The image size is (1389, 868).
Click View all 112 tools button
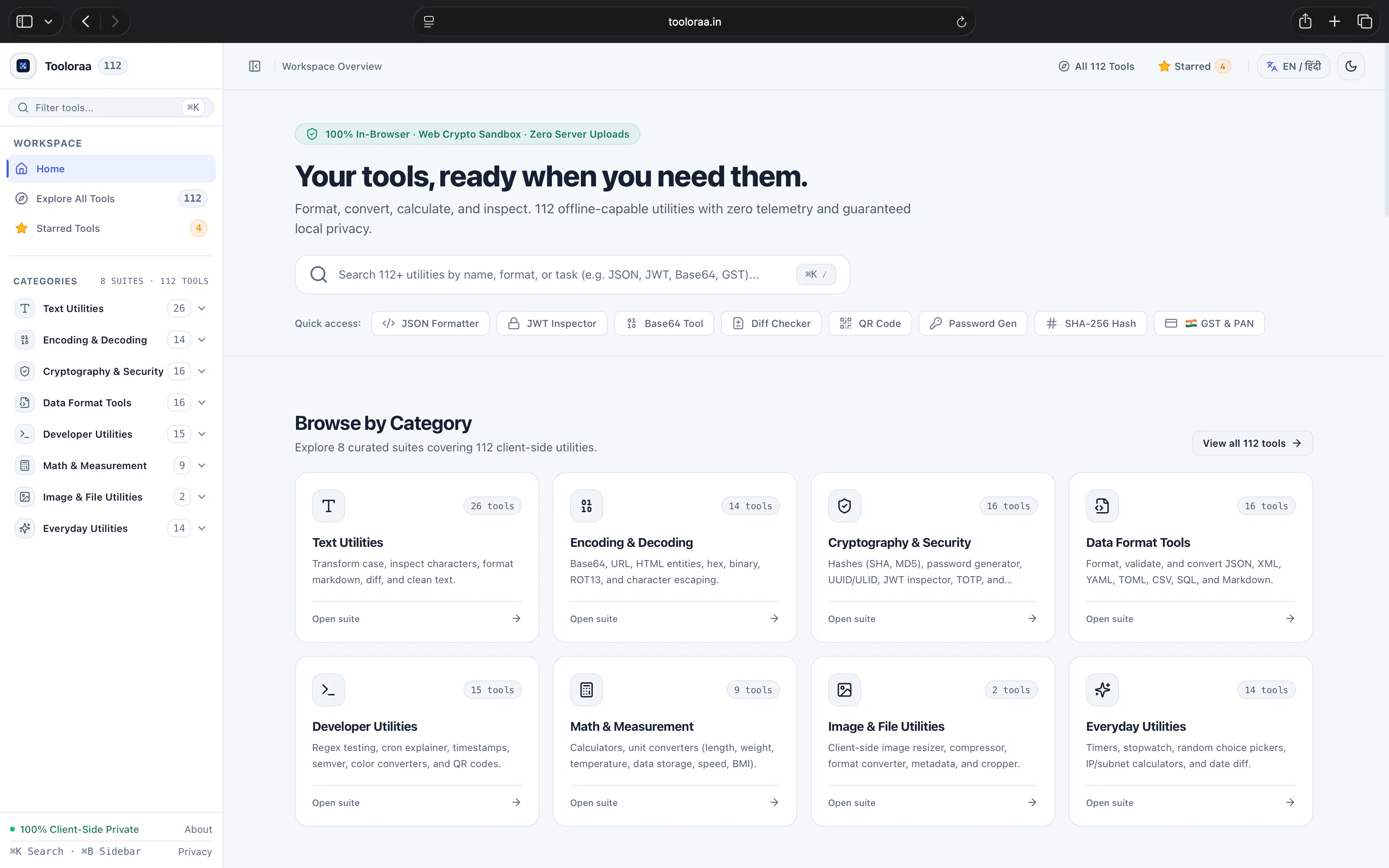tap(1253, 443)
